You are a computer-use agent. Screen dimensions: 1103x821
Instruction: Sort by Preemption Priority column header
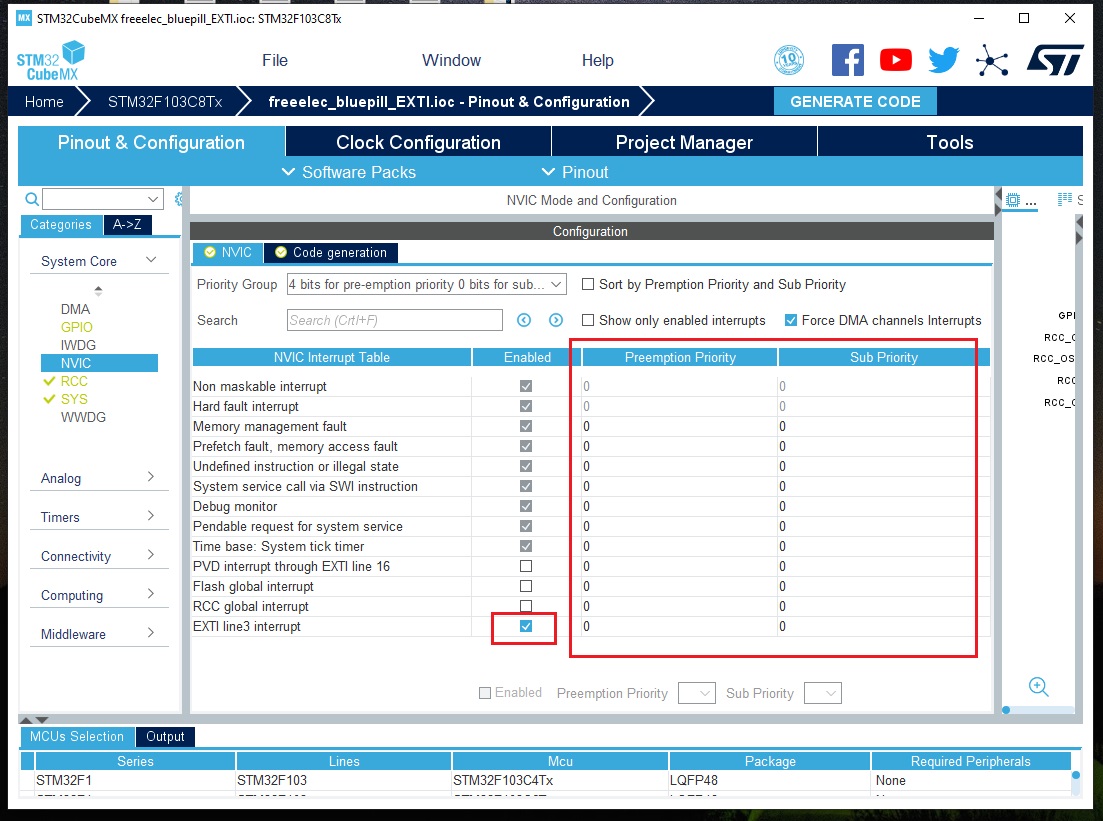680,357
